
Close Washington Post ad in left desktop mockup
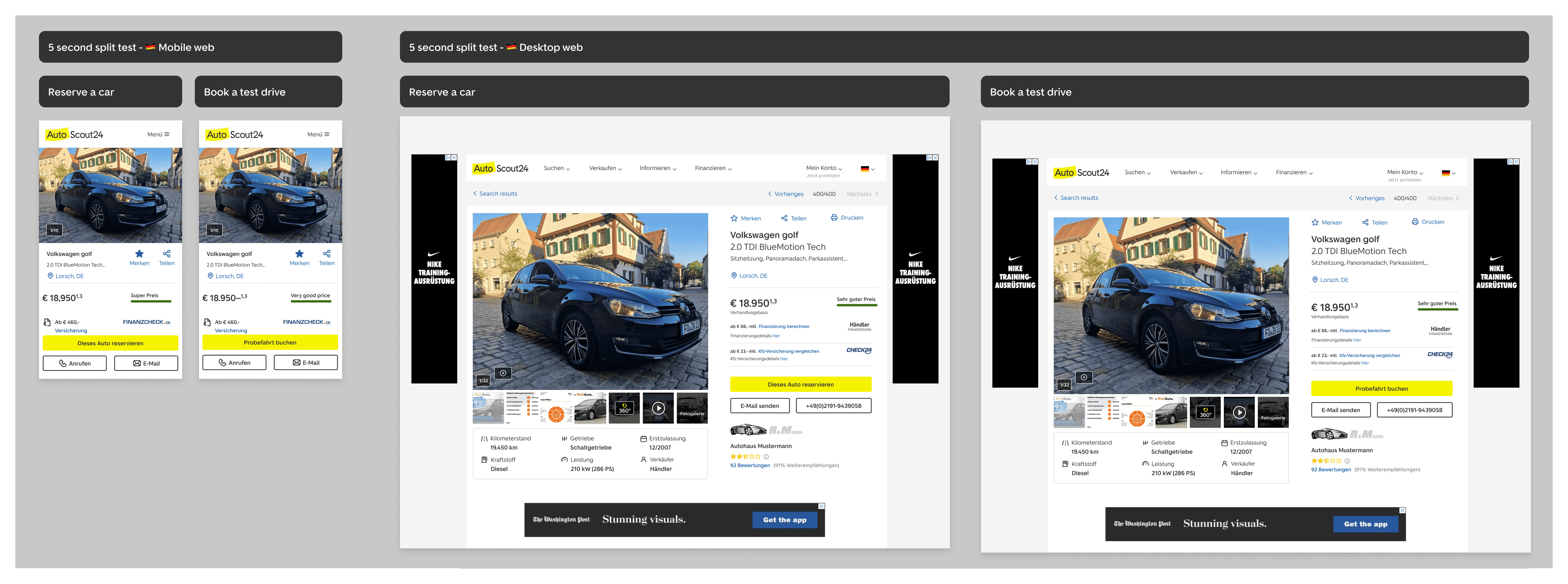tap(821, 506)
